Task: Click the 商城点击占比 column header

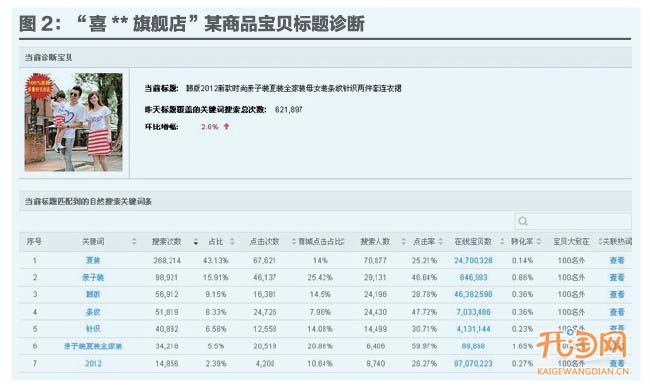Action: pyautogui.click(x=321, y=242)
